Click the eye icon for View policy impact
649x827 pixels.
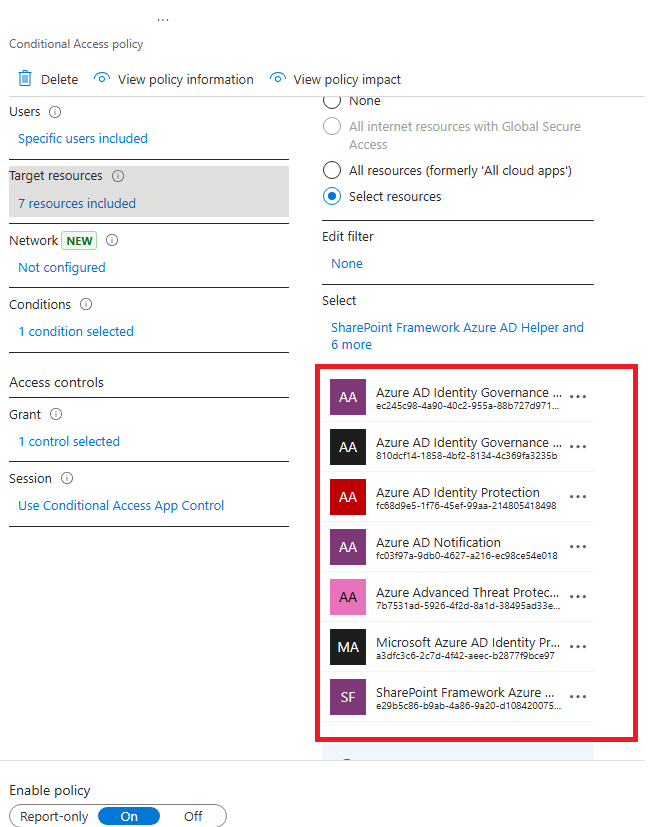(x=277, y=78)
